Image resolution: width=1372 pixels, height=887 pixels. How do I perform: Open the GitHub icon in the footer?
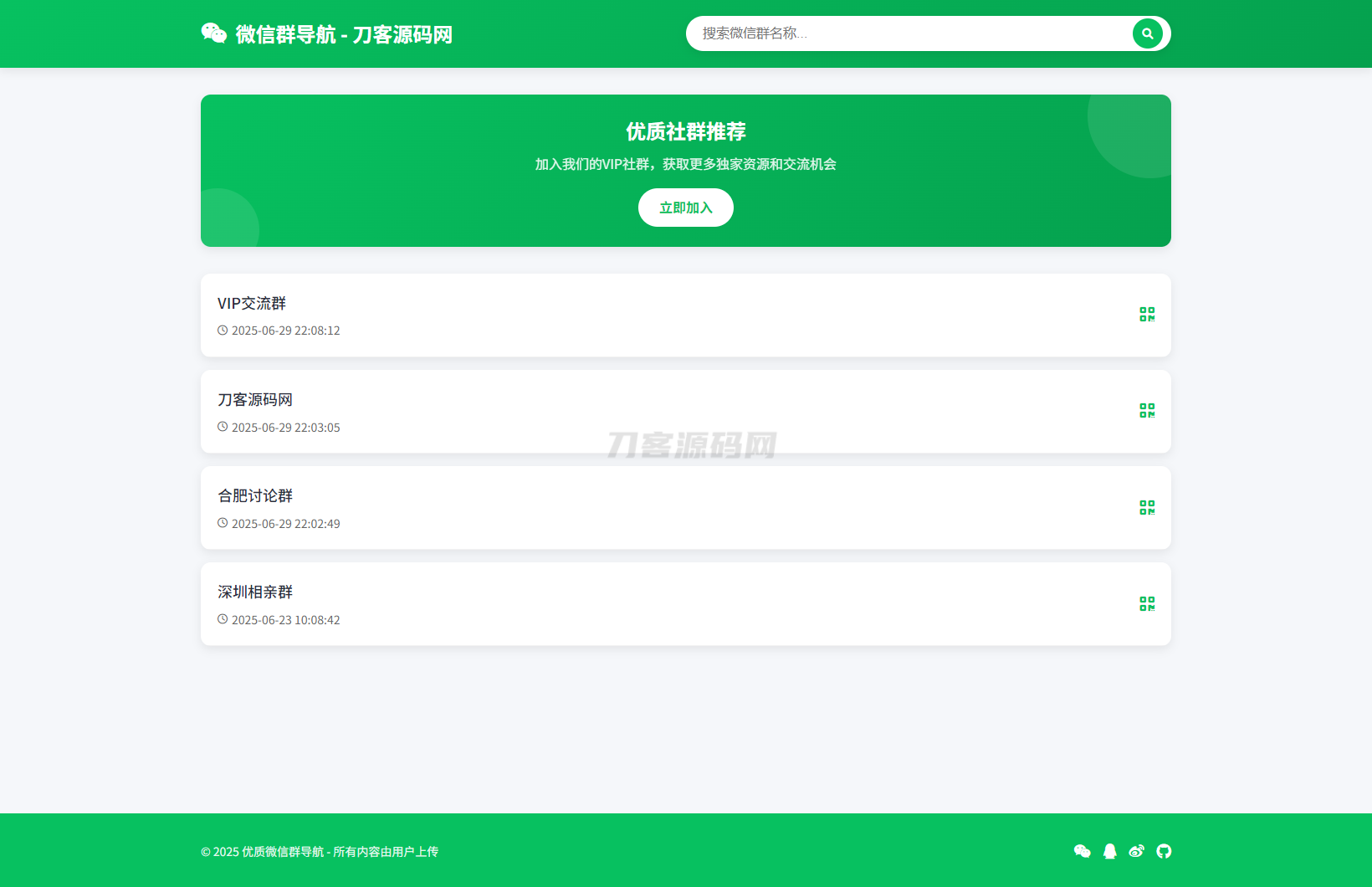click(1164, 851)
